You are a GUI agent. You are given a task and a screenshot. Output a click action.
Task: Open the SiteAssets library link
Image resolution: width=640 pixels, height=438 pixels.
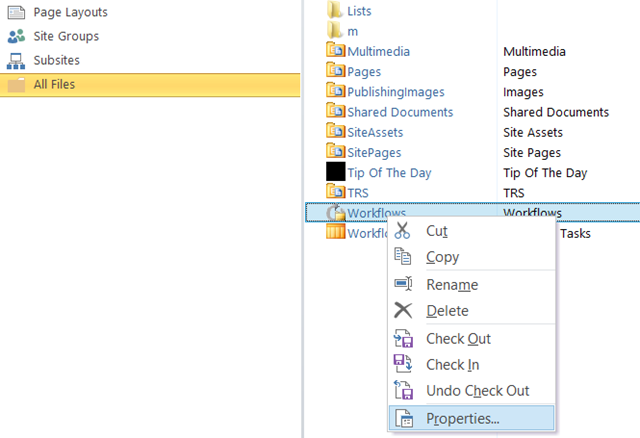coord(375,132)
